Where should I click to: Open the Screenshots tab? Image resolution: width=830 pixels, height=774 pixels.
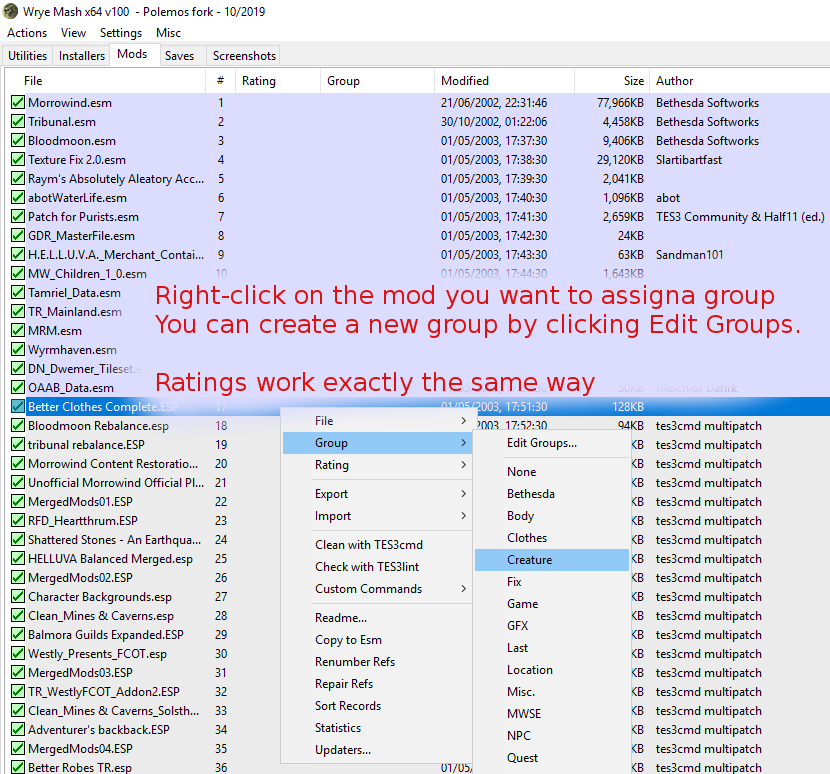(244, 56)
